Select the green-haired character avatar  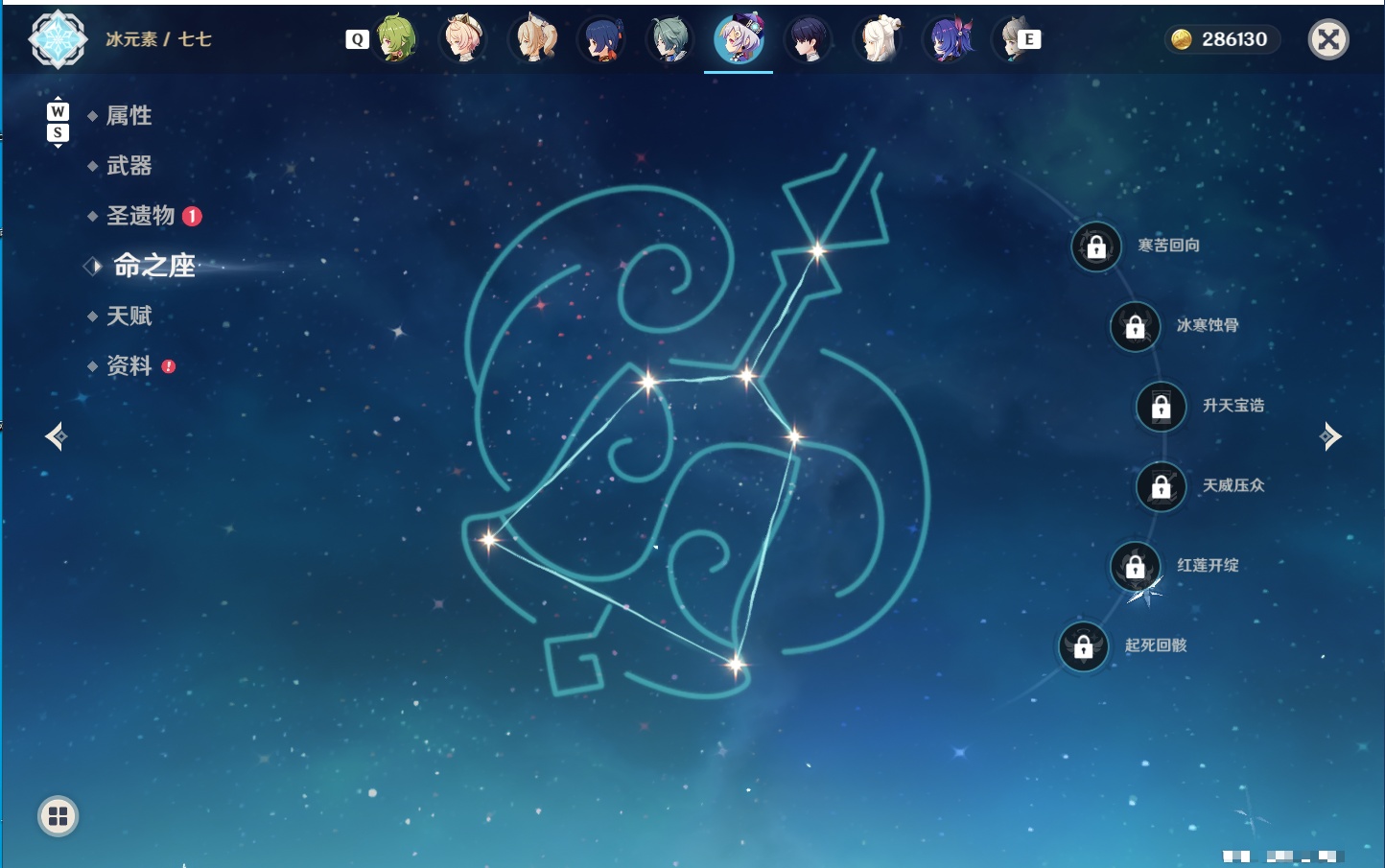(395, 39)
